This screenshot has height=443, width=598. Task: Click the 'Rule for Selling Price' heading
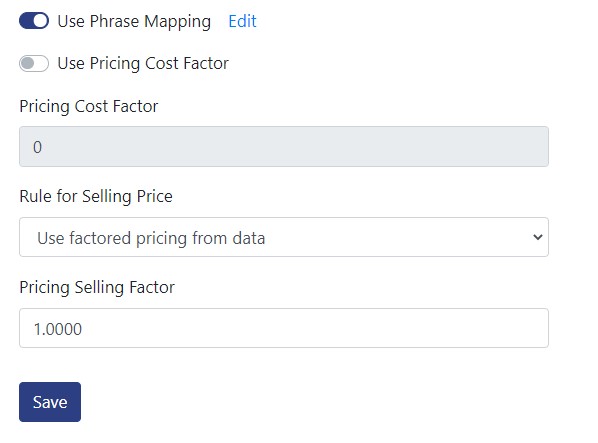pyautogui.click(x=96, y=196)
